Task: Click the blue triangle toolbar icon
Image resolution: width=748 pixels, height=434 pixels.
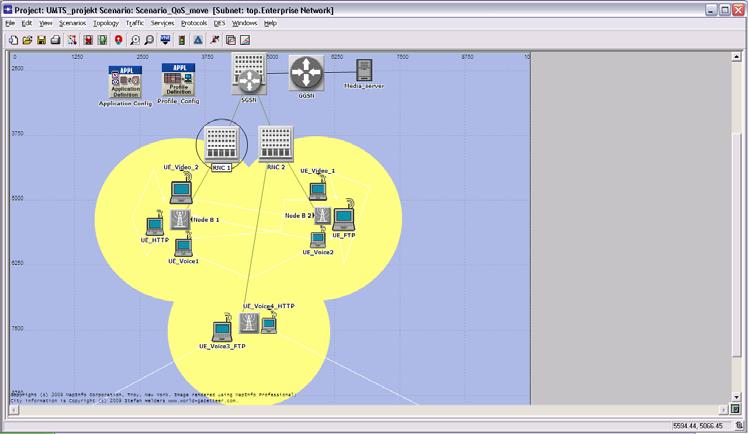Action: coord(198,40)
